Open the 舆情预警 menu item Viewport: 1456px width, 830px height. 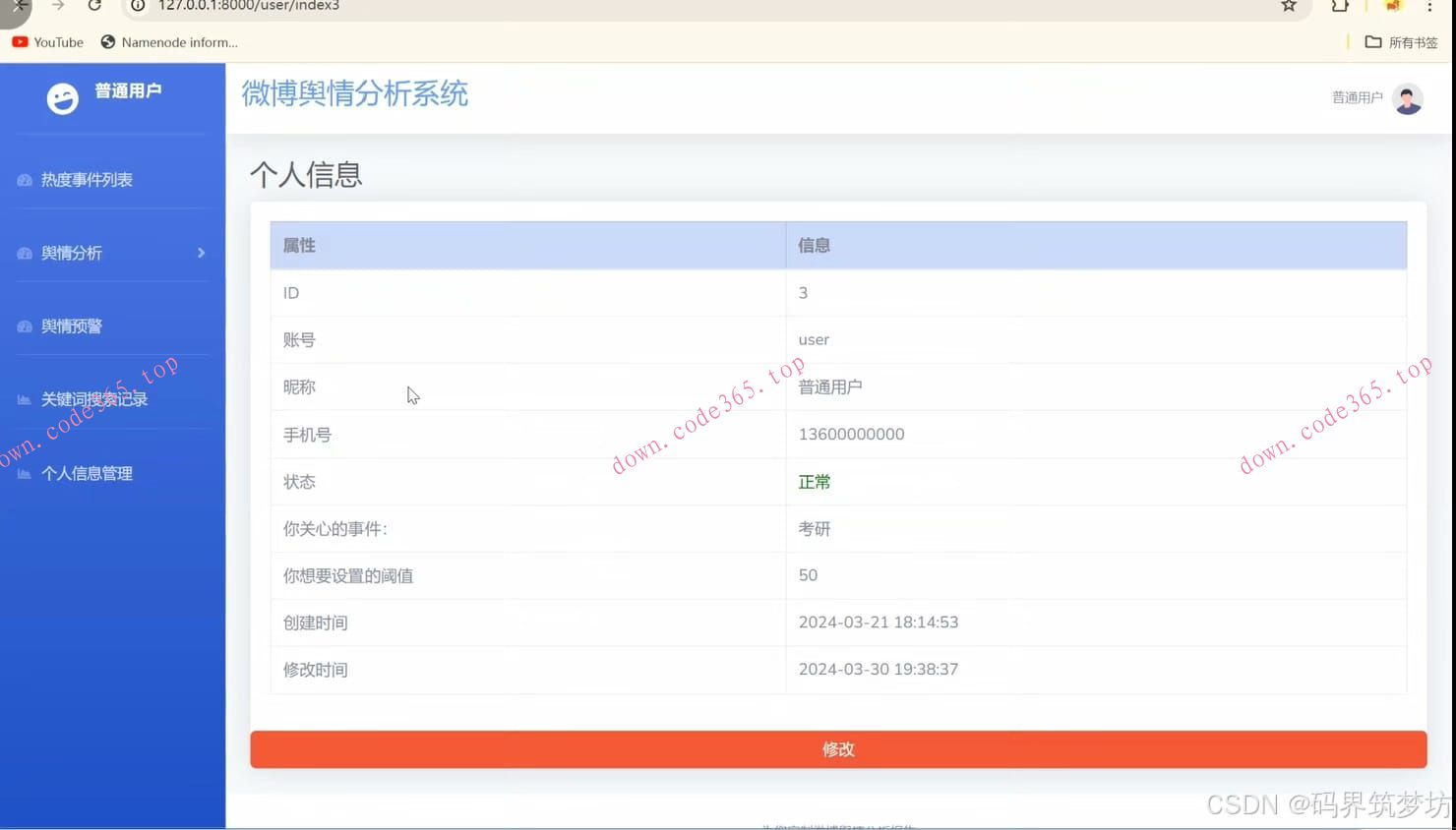tap(70, 326)
